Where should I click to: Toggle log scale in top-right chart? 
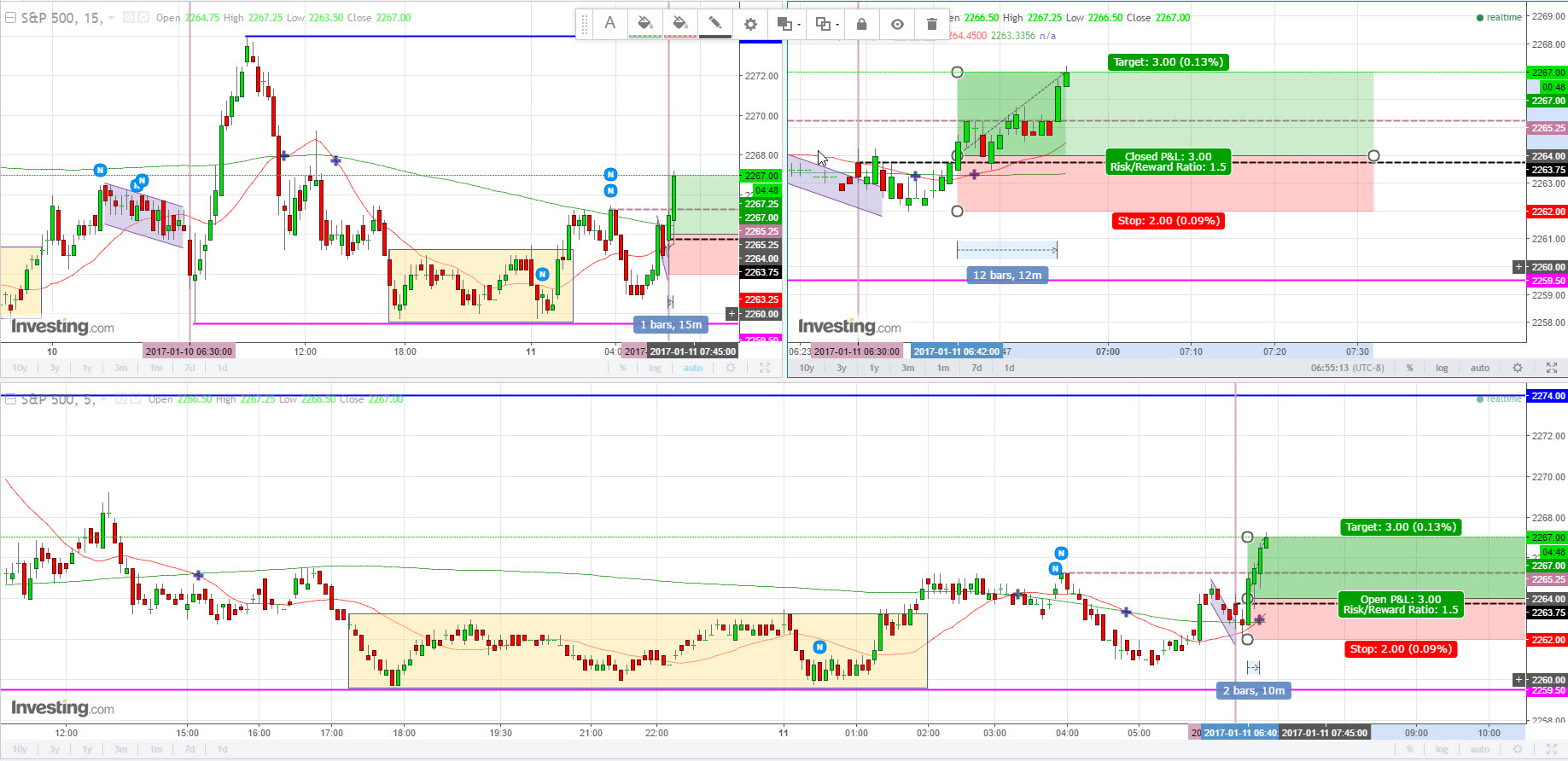click(1442, 369)
